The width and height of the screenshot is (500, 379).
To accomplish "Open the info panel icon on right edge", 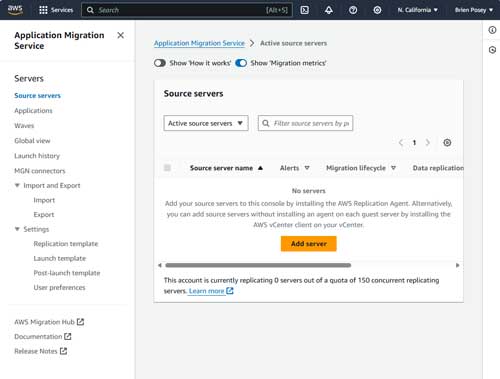I will (492, 30).
